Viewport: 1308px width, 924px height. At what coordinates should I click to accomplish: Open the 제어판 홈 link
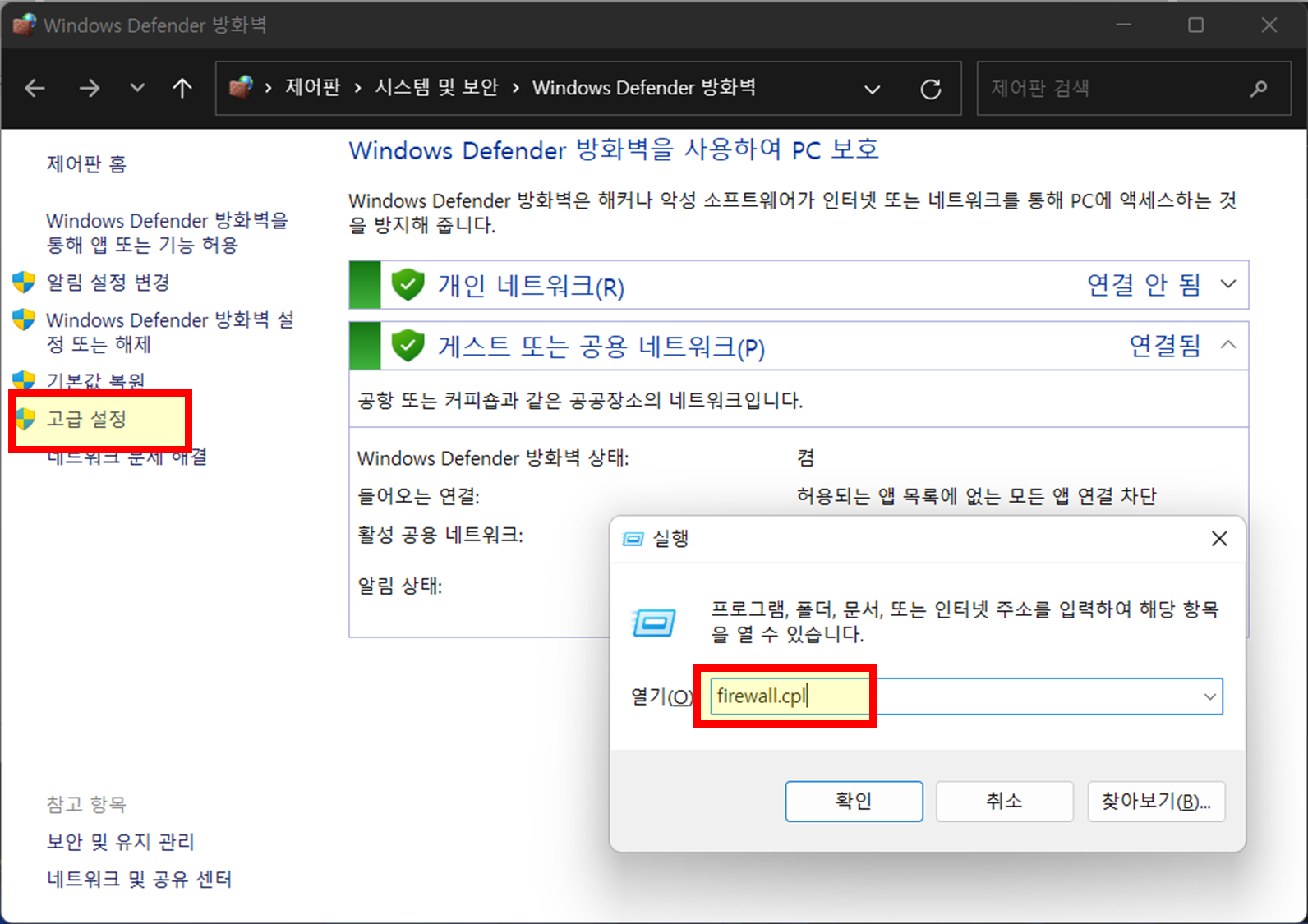[86, 164]
